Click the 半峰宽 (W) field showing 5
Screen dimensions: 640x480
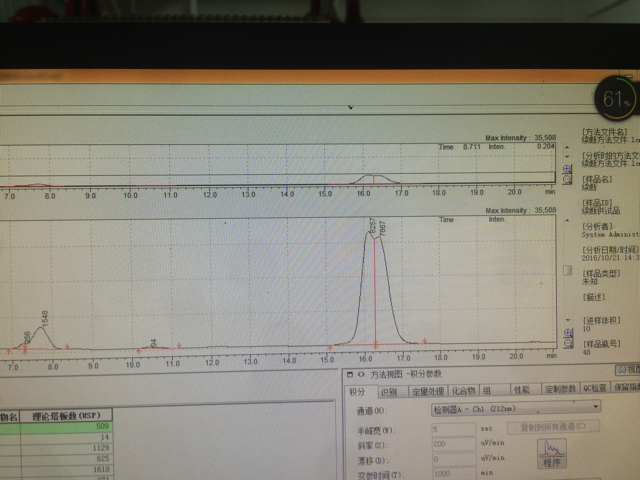(x=453, y=429)
